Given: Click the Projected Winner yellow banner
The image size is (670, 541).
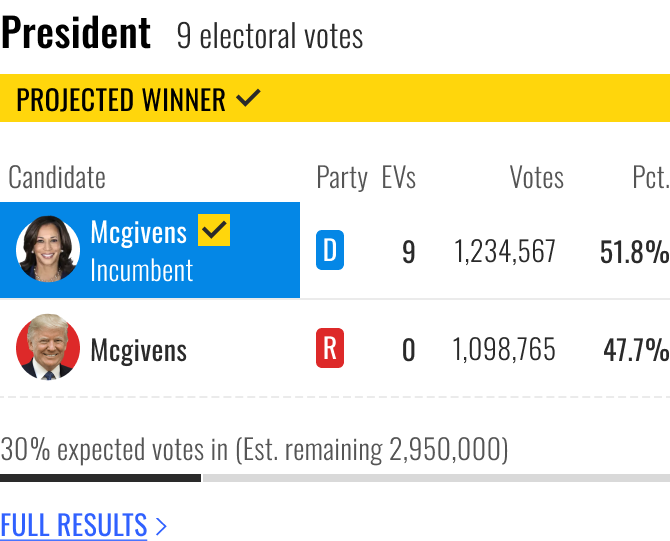Looking at the screenshot, I should click(335, 98).
